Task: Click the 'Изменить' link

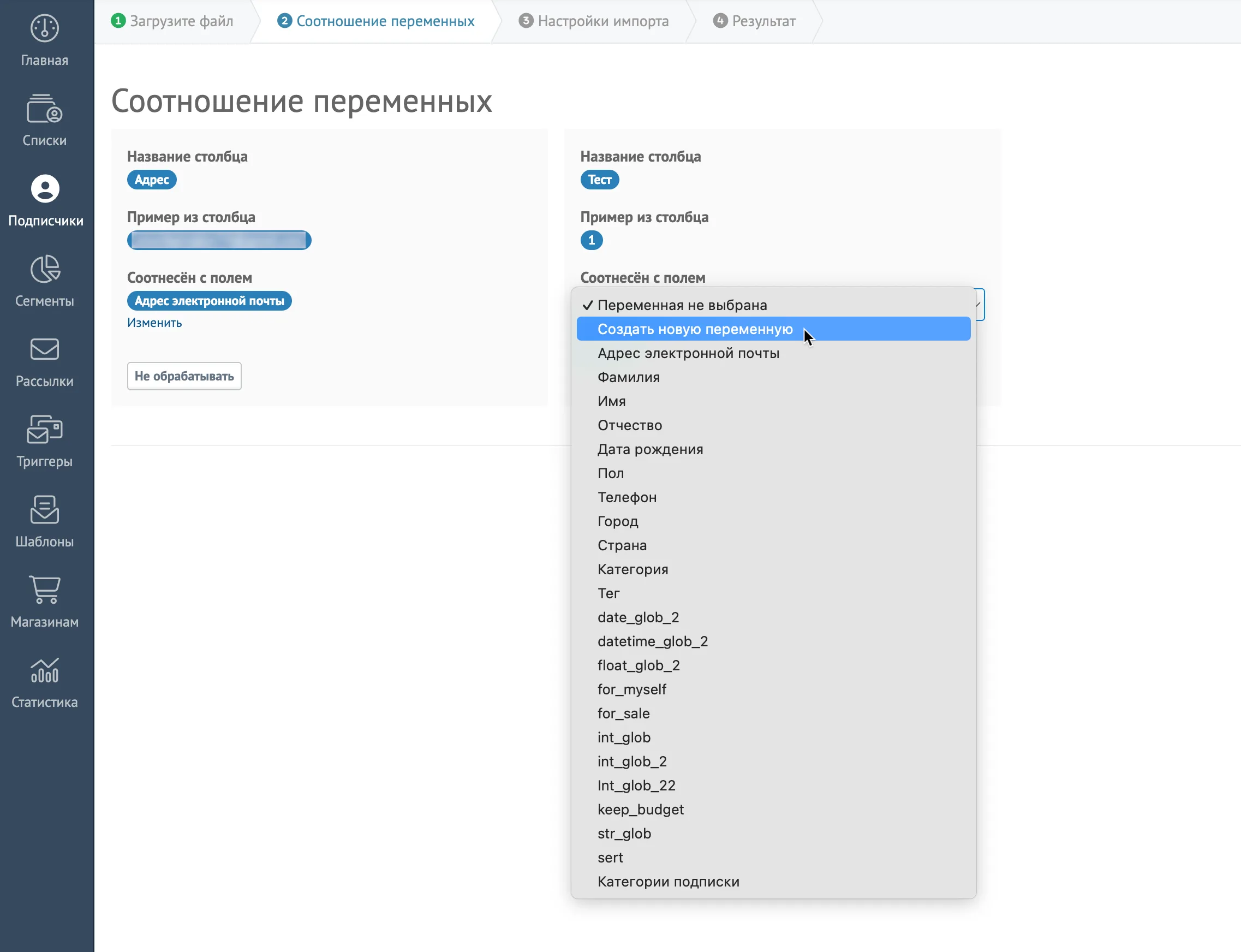Action: 154,323
